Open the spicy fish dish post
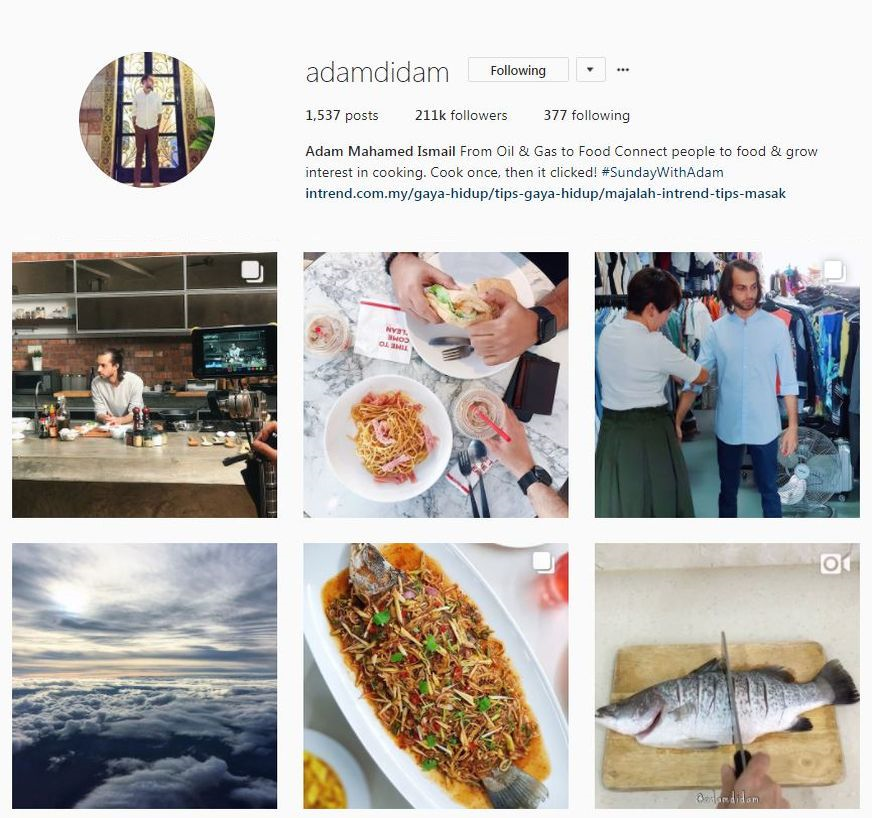Image resolution: width=872 pixels, height=818 pixels. click(436, 676)
